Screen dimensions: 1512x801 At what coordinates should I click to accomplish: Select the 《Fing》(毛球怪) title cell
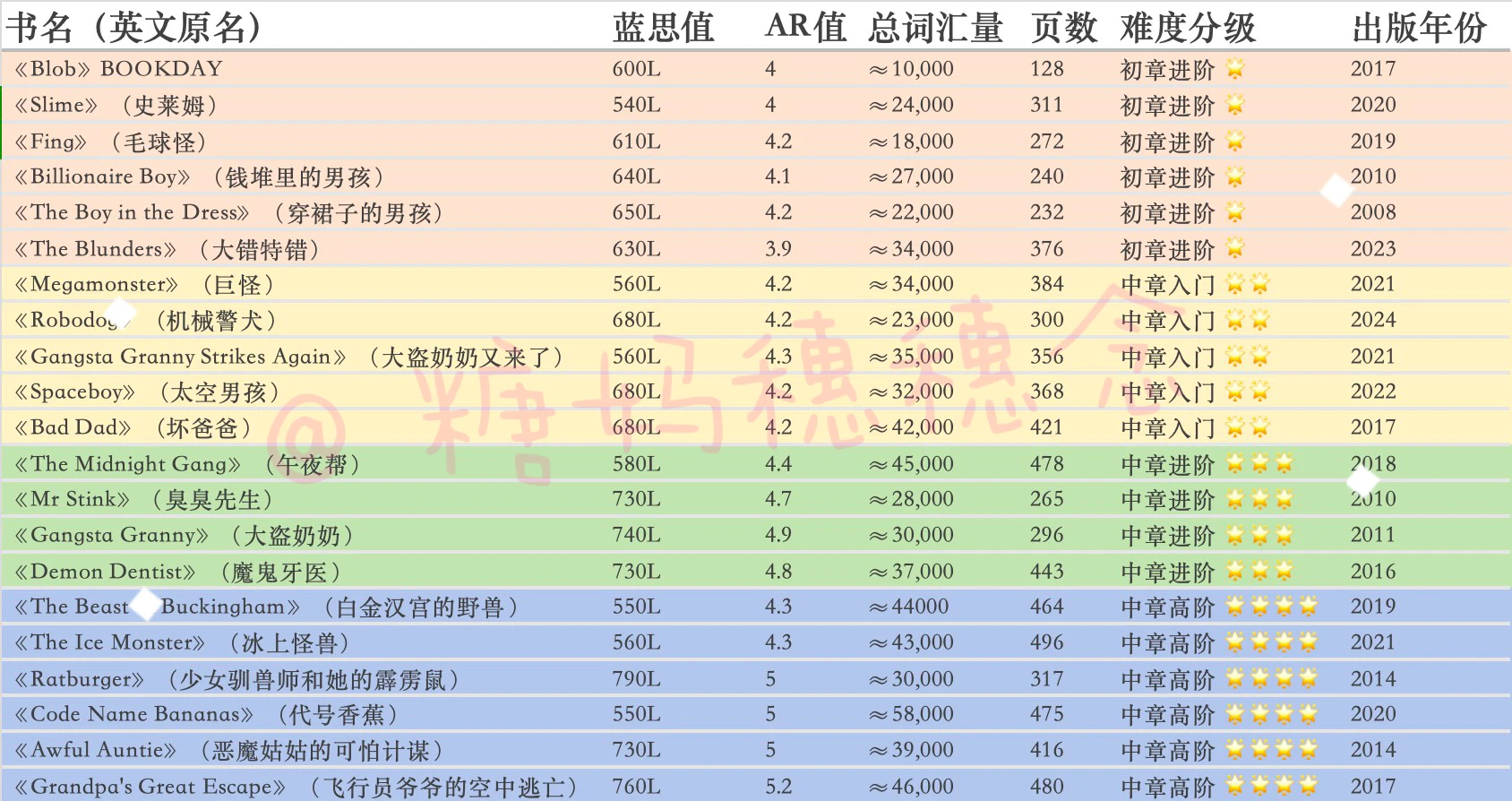coord(110,142)
